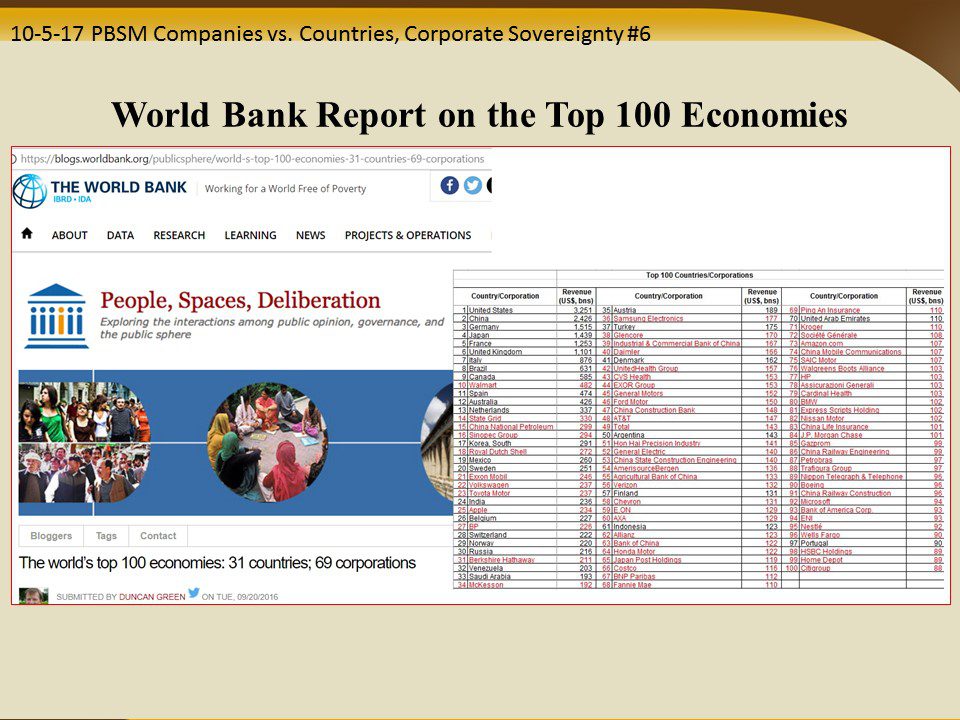Open the NEWS menu item
The width and height of the screenshot is (960, 720).
310,235
